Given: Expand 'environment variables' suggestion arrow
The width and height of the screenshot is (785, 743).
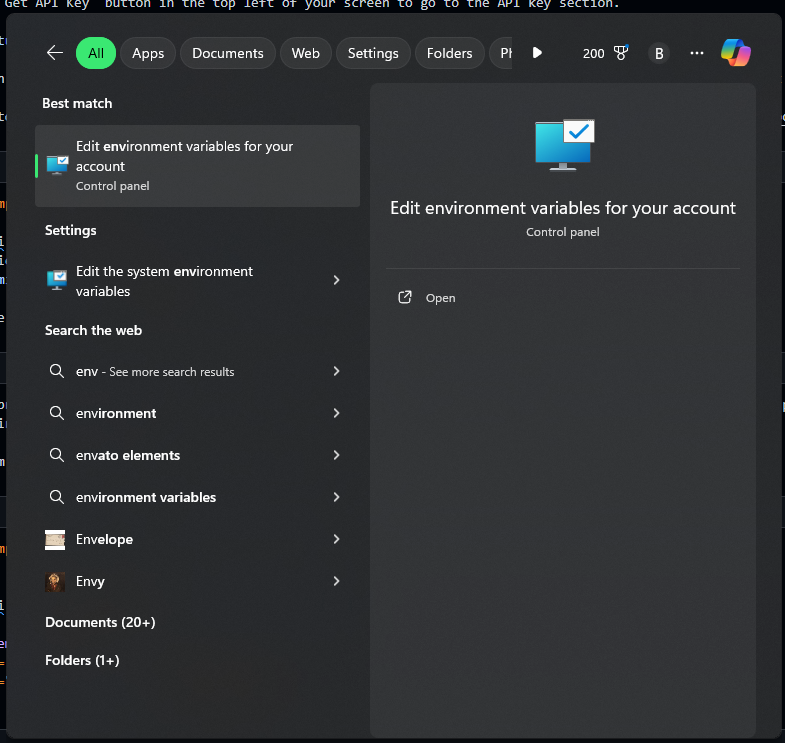Looking at the screenshot, I should [336, 497].
